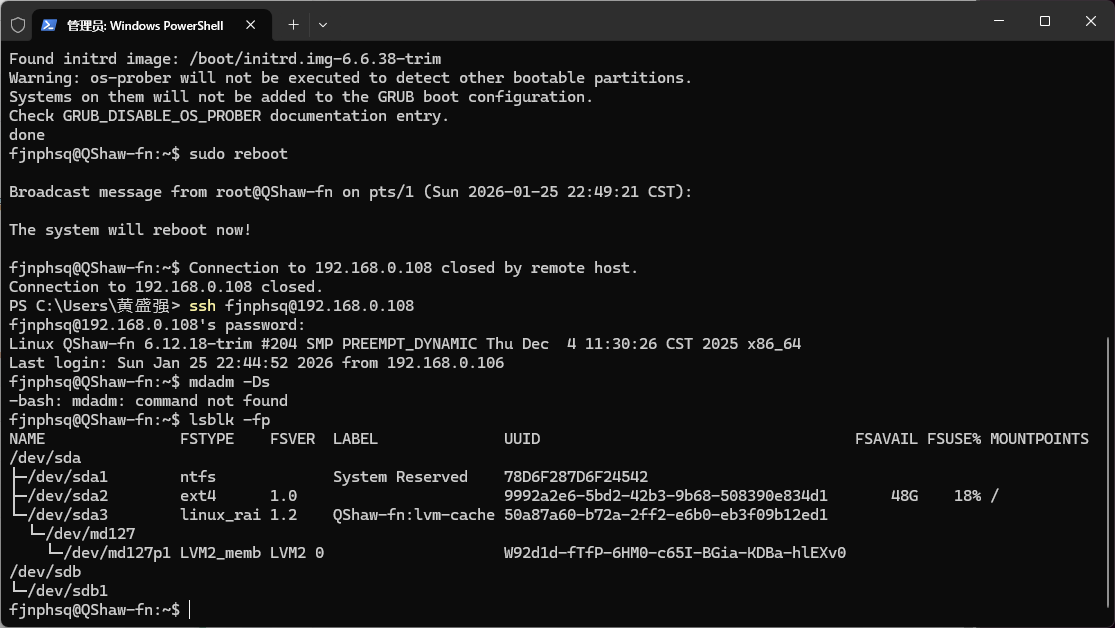Select the 管理员: Windows PowerShell tab
Image resolution: width=1115 pixels, height=628 pixels.
tap(144, 25)
